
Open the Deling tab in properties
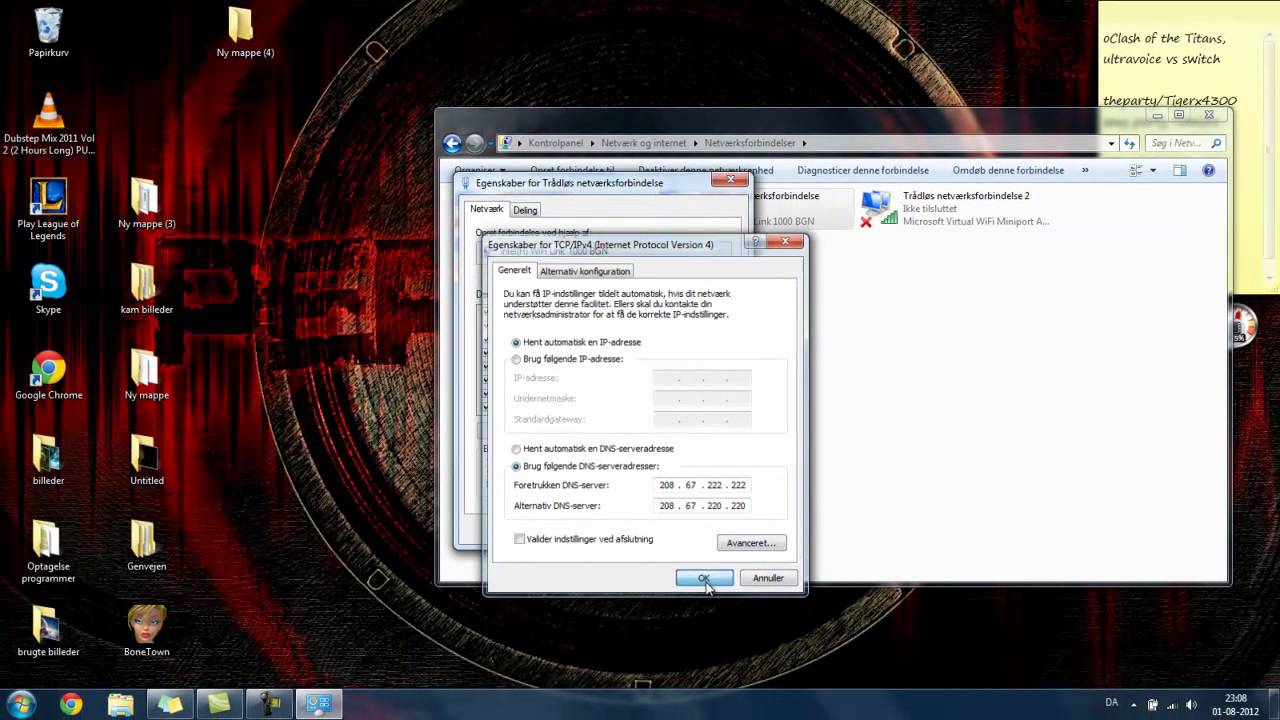(x=526, y=210)
